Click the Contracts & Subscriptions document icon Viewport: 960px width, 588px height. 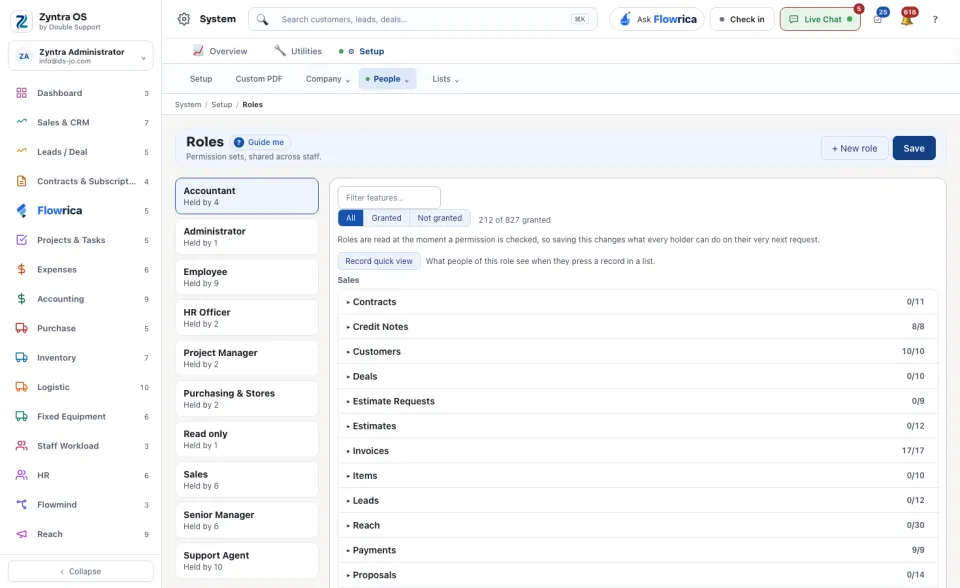click(21, 181)
